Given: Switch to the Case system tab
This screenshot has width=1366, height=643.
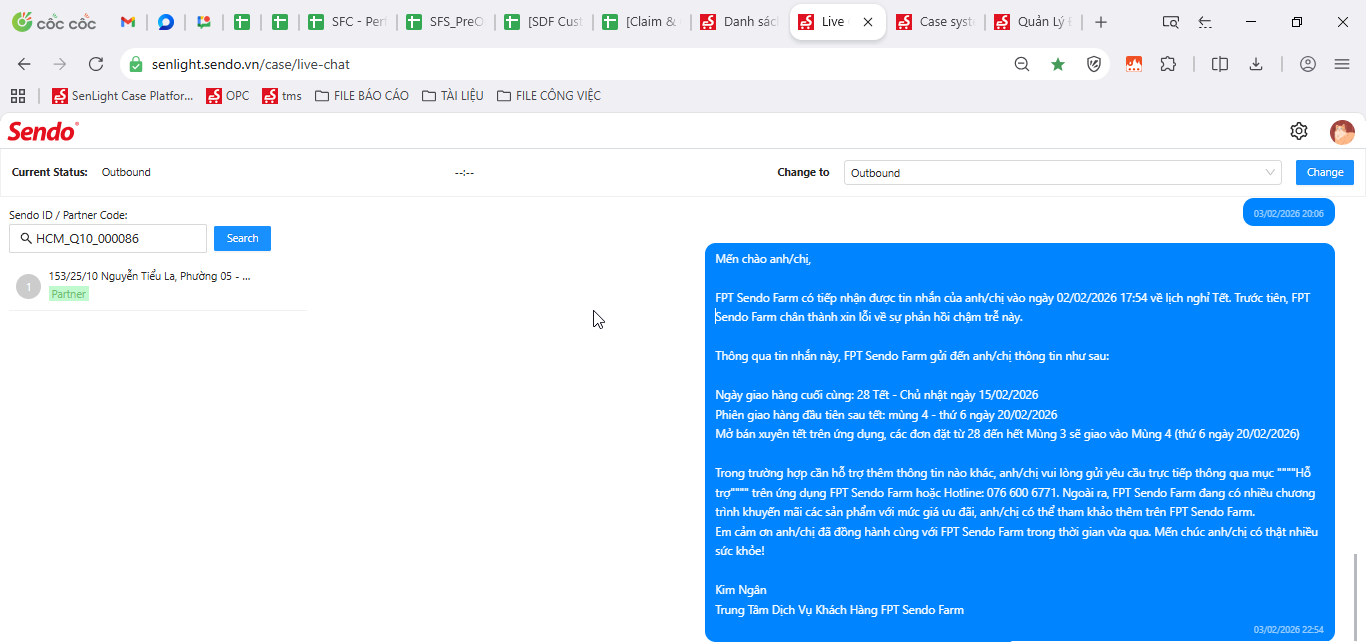Looking at the screenshot, I should pyautogui.click(x=934, y=22).
